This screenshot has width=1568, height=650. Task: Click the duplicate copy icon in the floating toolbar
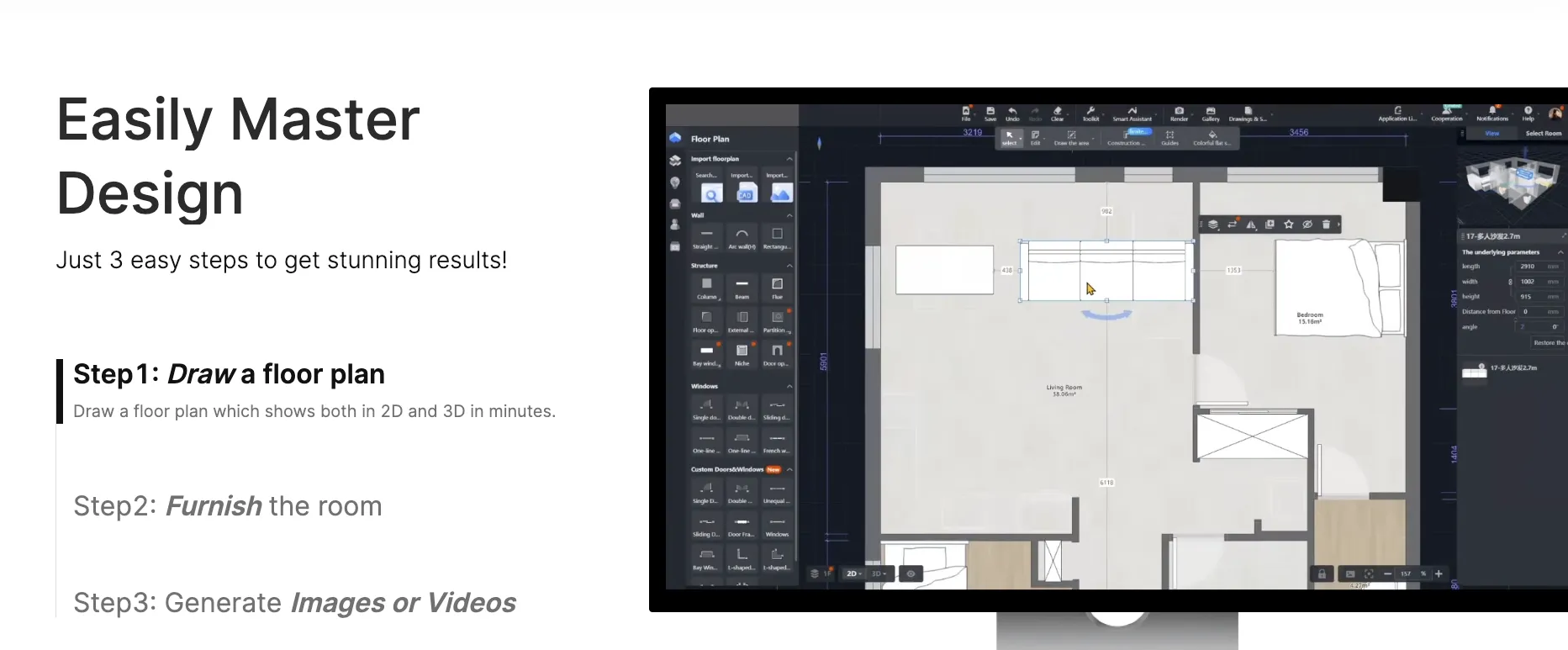pos(1270,225)
